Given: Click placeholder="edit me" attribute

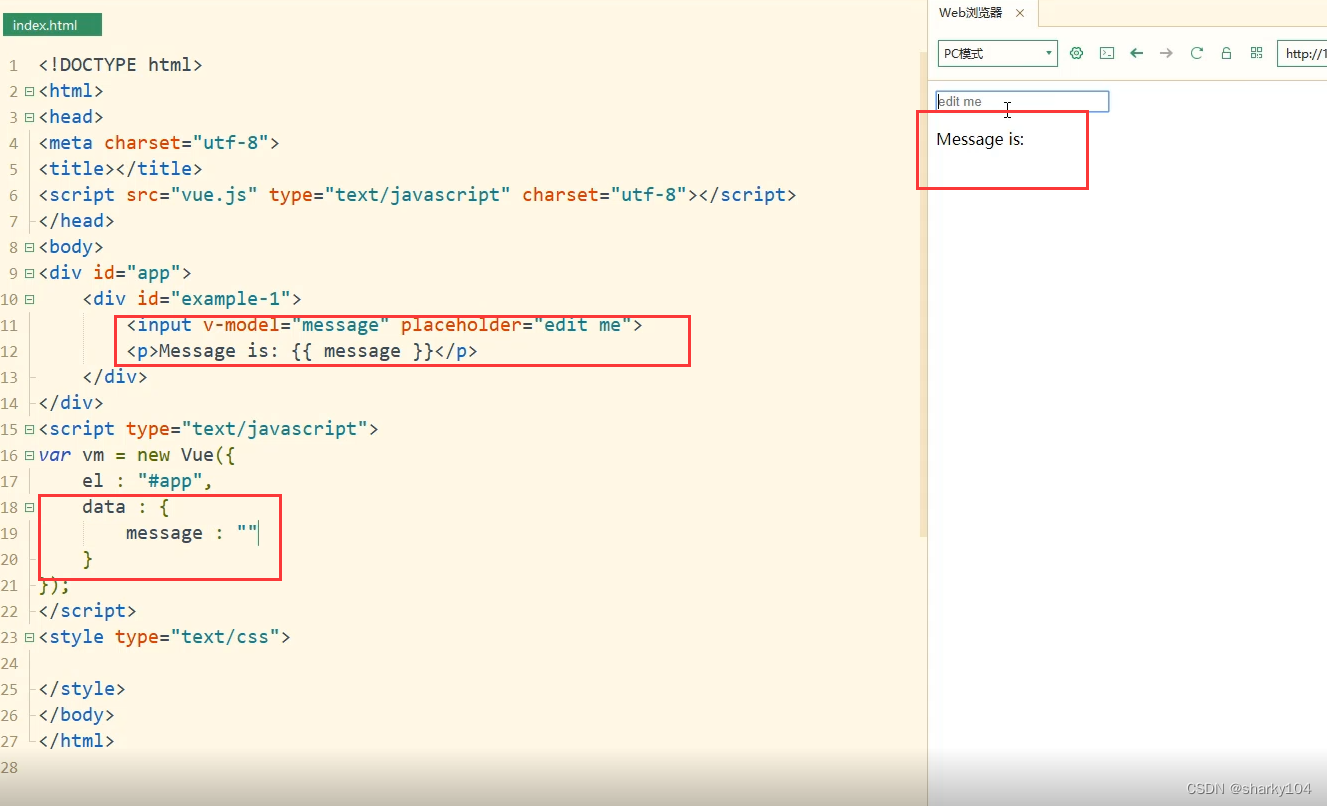Looking at the screenshot, I should (x=516, y=325).
